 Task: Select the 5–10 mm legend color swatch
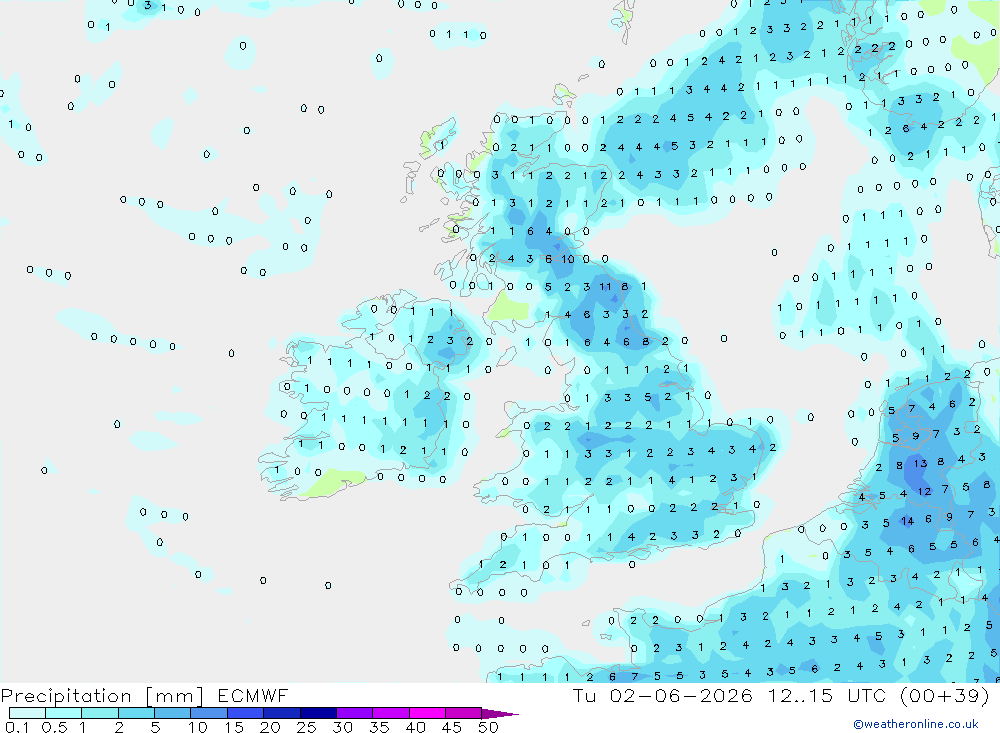tap(172, 713)
